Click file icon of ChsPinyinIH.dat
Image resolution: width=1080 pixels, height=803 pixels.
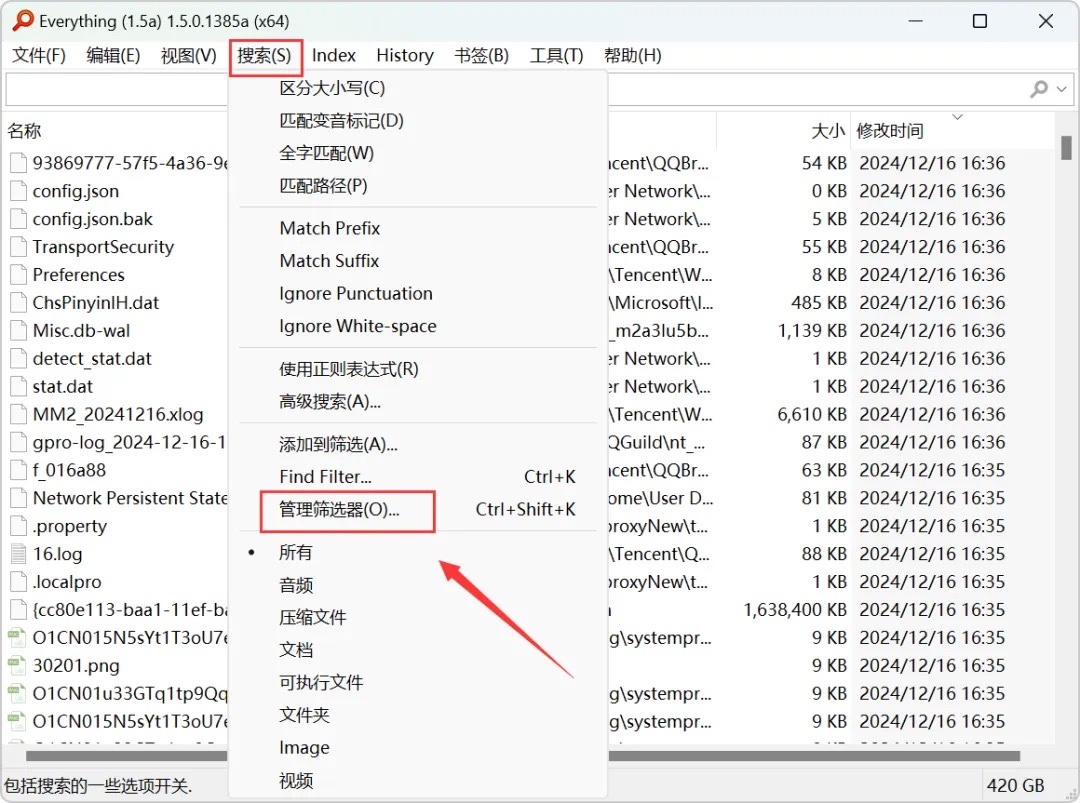[x=19, y=302]
